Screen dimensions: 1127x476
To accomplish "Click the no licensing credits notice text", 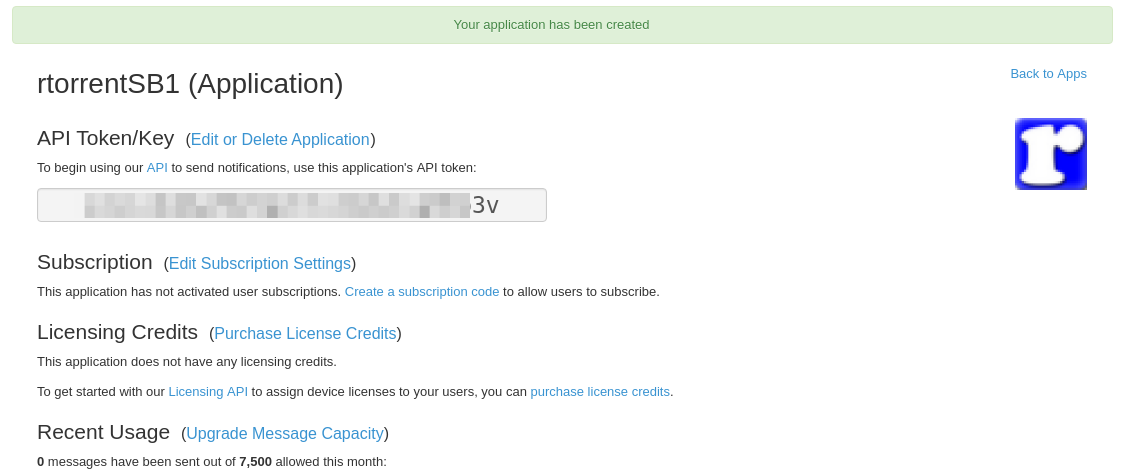I will [x=187, y=362].
